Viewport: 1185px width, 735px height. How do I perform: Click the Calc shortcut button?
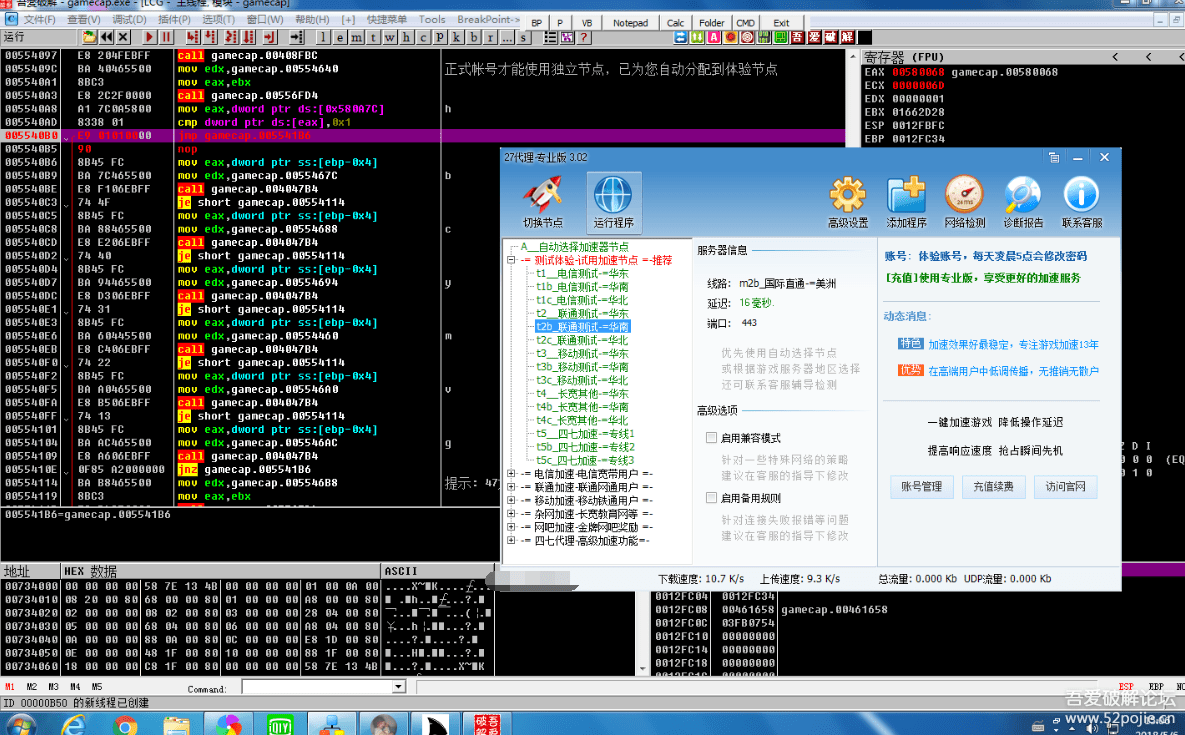pyautogui.click(x=676, y=23)
